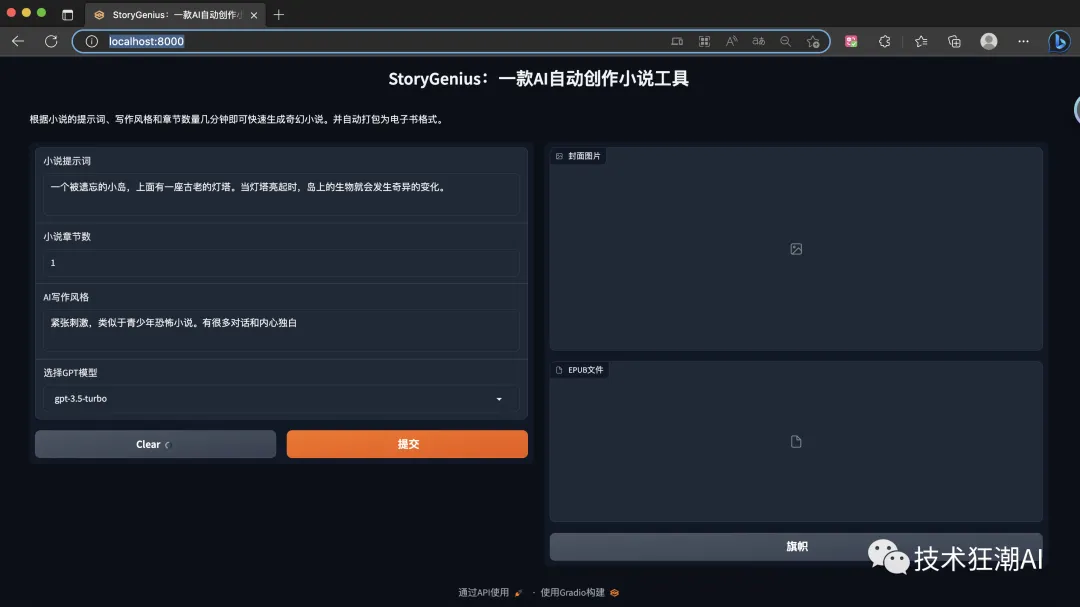The image size is (1080, 607).
Task: Click inside the 小说提示词 text field
Action: click(280, 193)
